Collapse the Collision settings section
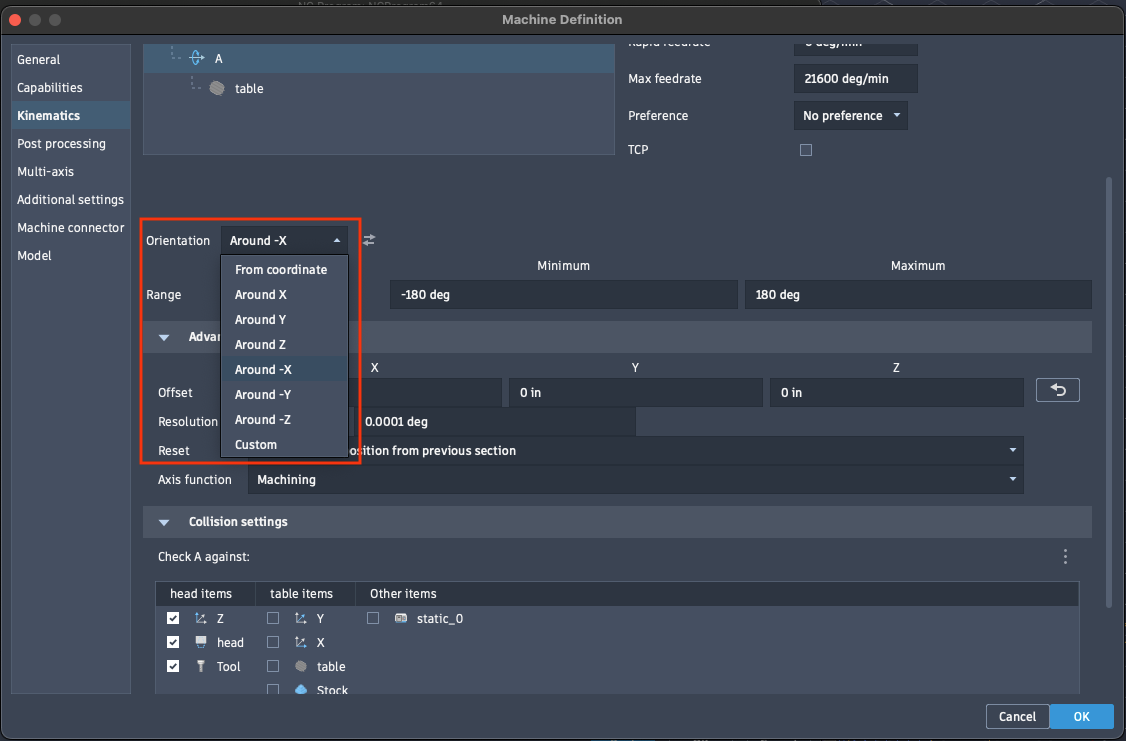The width and height of the screenshot is (1126, 741). click(x=164, y=521)
